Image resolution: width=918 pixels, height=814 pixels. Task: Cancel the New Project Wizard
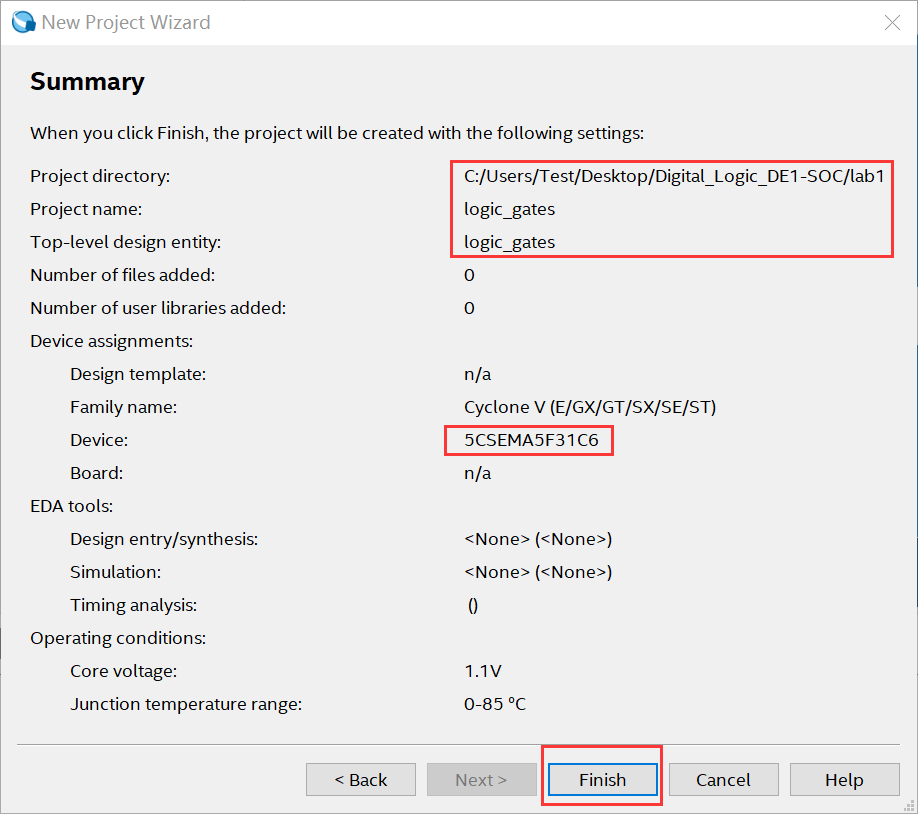tap(724, 779)
